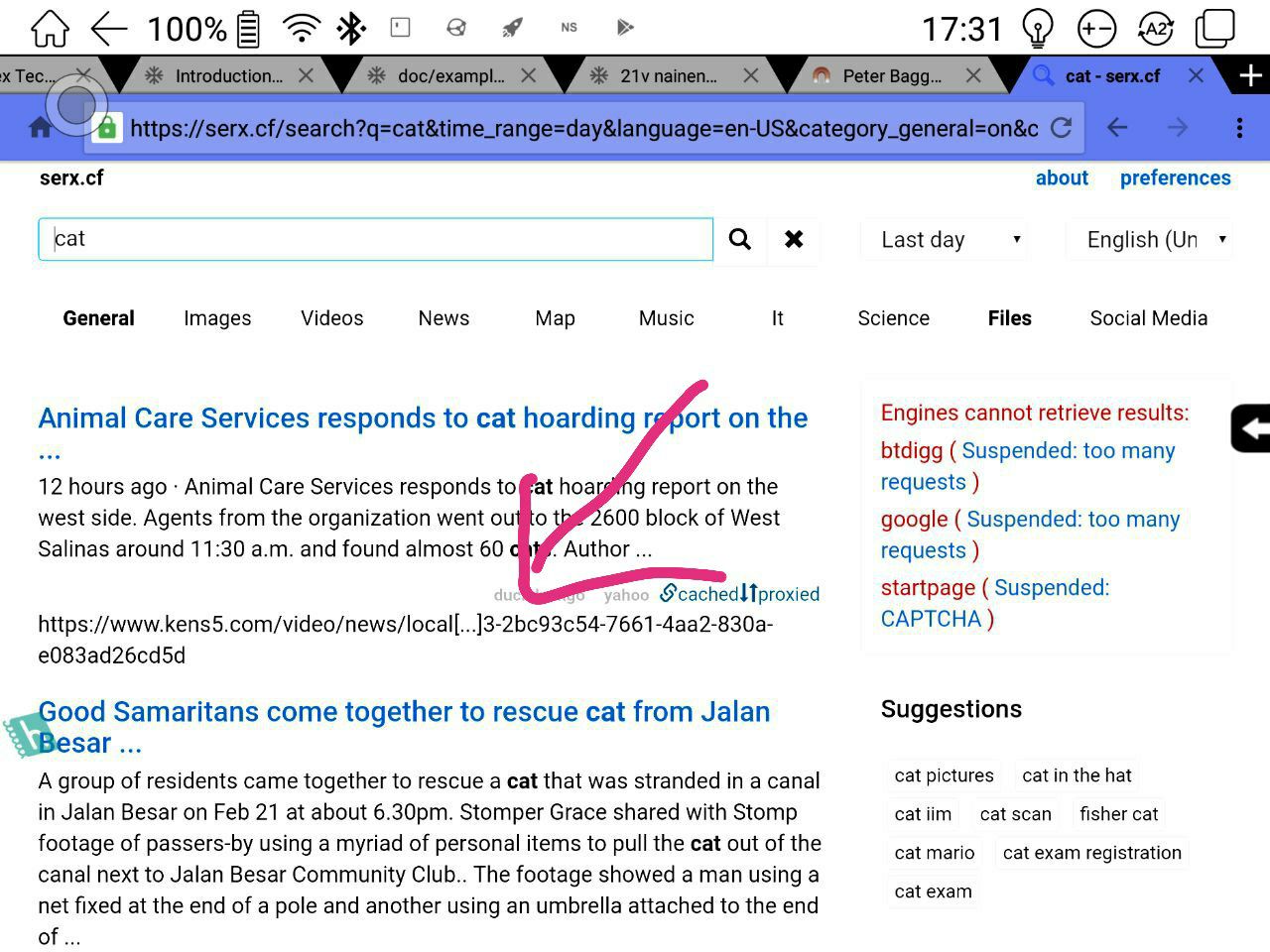This screenshot has height=952, width=1270.
Task: Tap the contrast adjustment (+/-) control
Action: 1096,29
